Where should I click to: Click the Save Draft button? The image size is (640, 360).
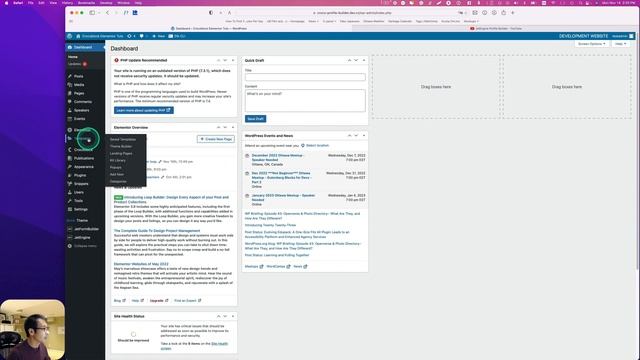tap(256, 119)
